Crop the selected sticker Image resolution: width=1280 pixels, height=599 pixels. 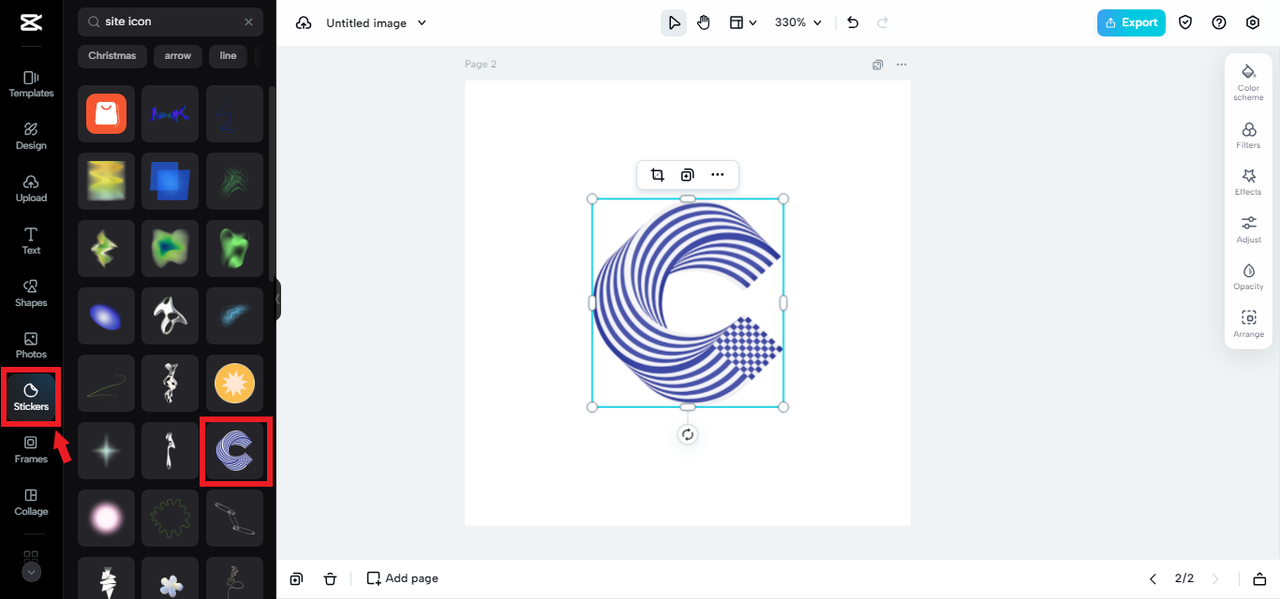point(657,175)
